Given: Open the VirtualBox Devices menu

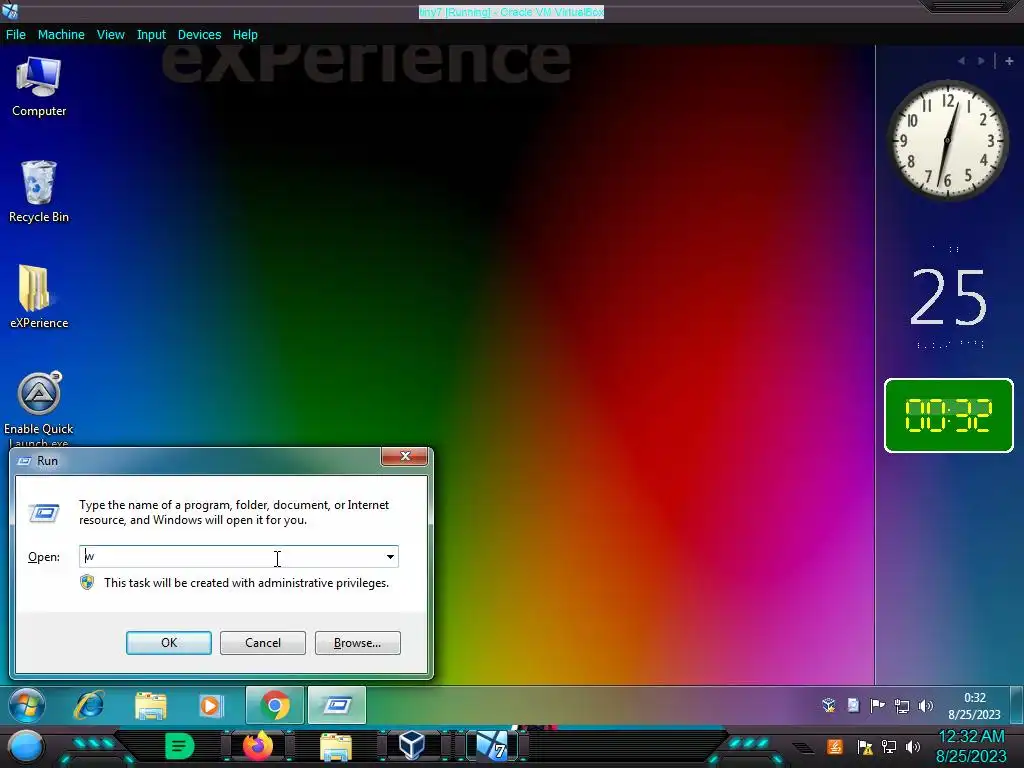Looking at the screenshot, I should pos(199,35).
